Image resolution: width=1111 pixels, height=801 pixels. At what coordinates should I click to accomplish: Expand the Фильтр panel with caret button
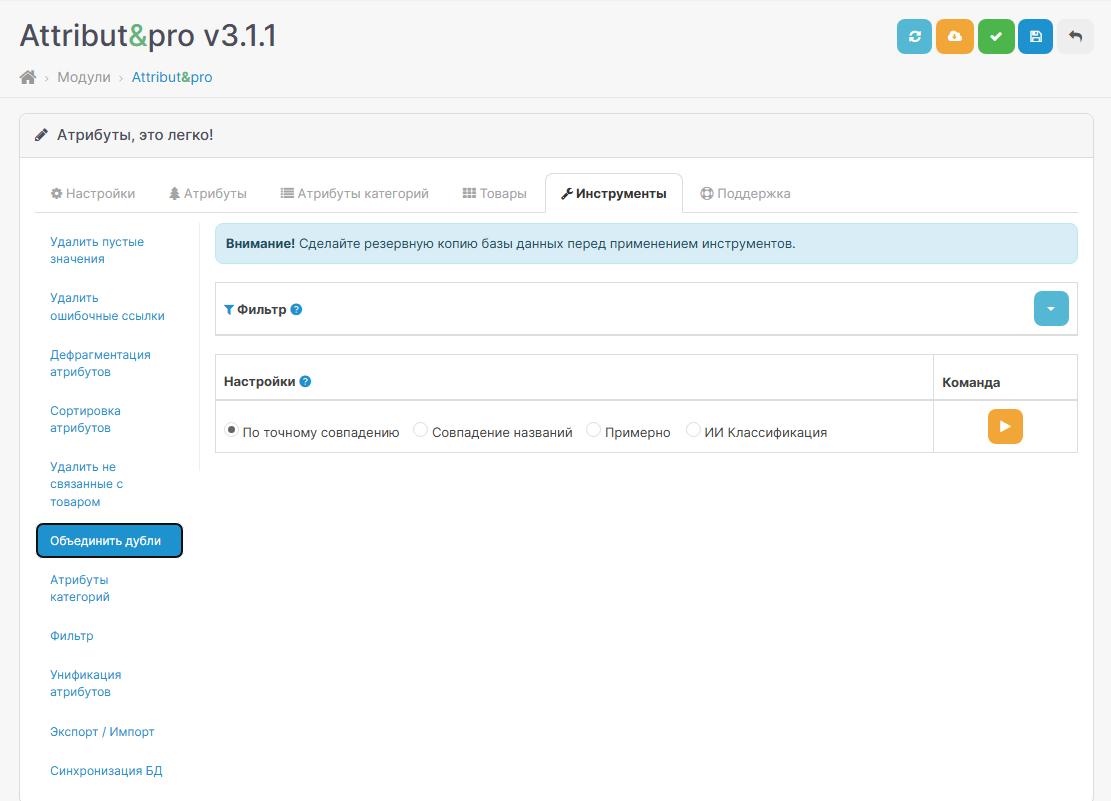point(1051,308)
